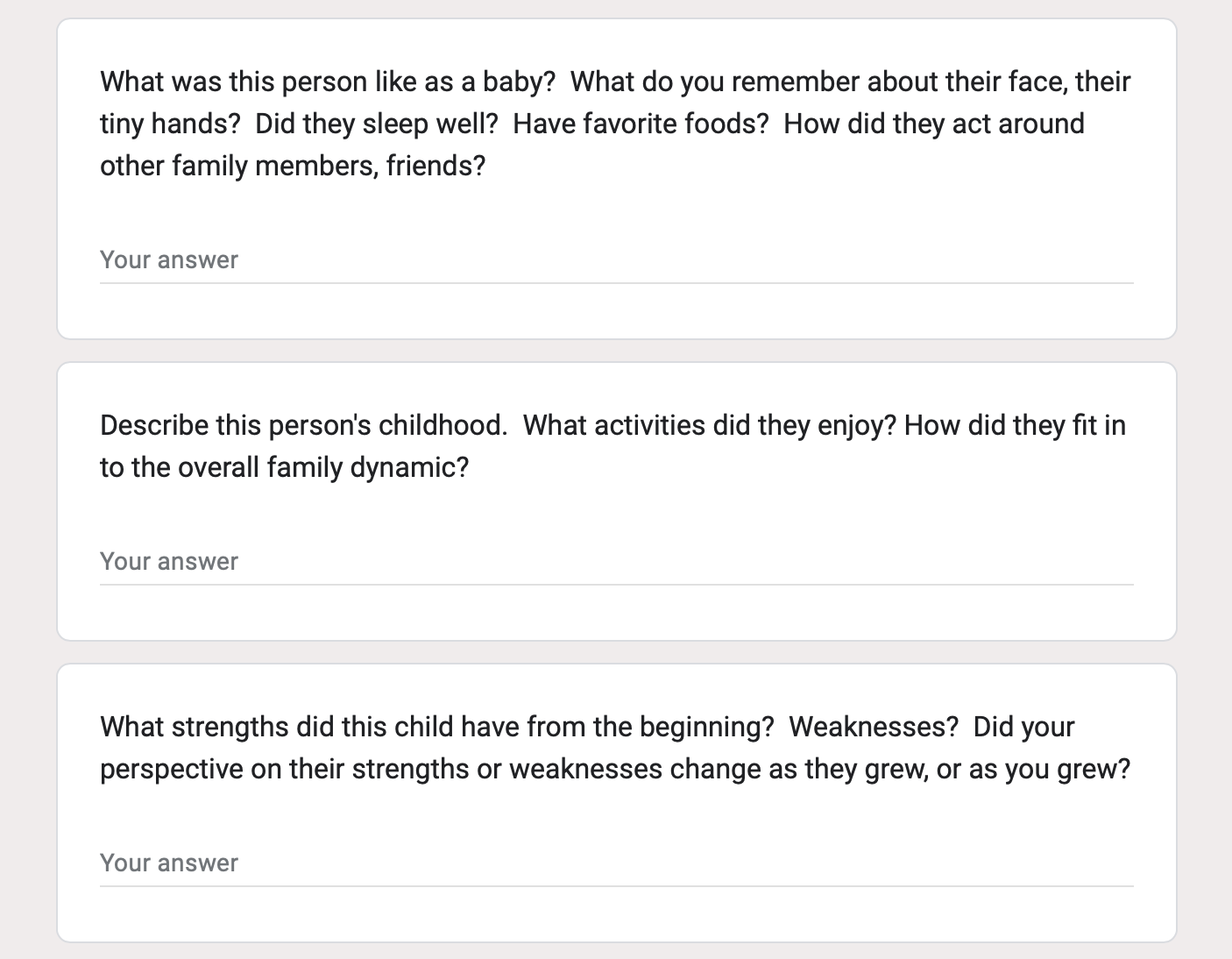Screen dimensions: 1232x959
Task: Click the 'tiny hands?' phrase in the first question
Action: (x=170, y=124)
